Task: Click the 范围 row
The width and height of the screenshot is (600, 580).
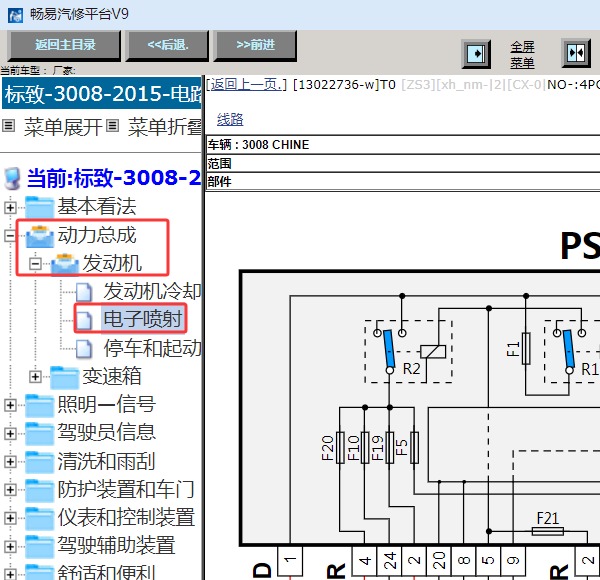Action: point(403,163)
